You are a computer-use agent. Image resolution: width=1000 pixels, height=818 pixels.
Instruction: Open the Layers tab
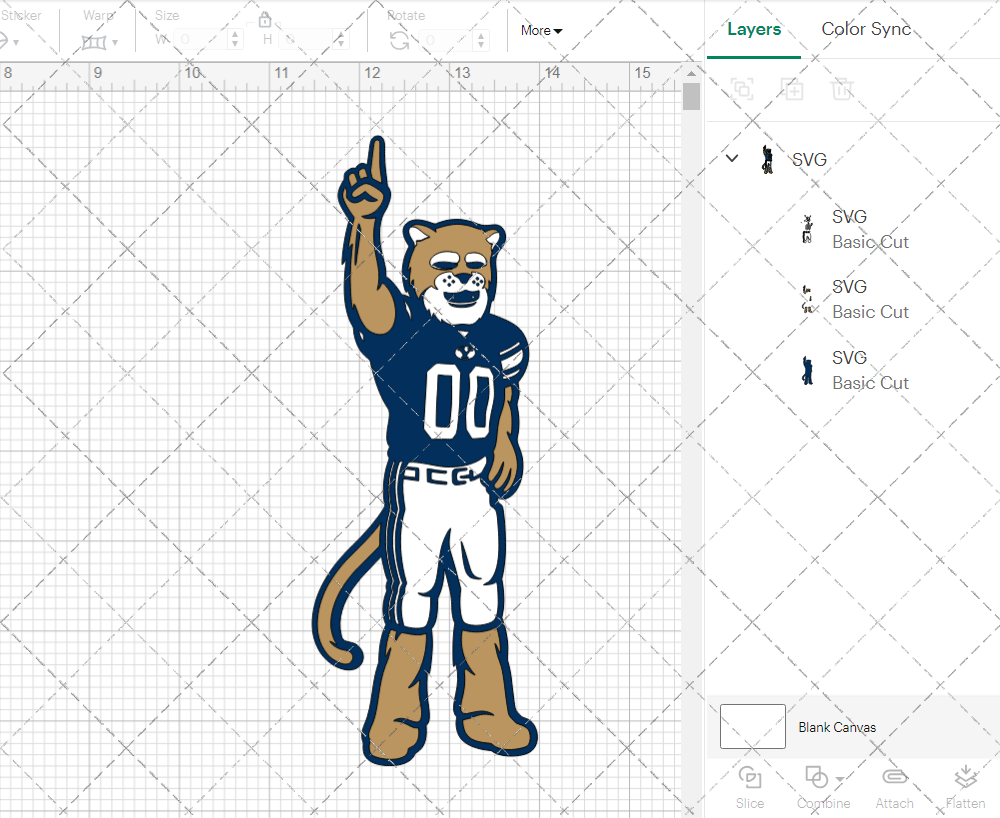pyautogui.click(x=754, y=29)
